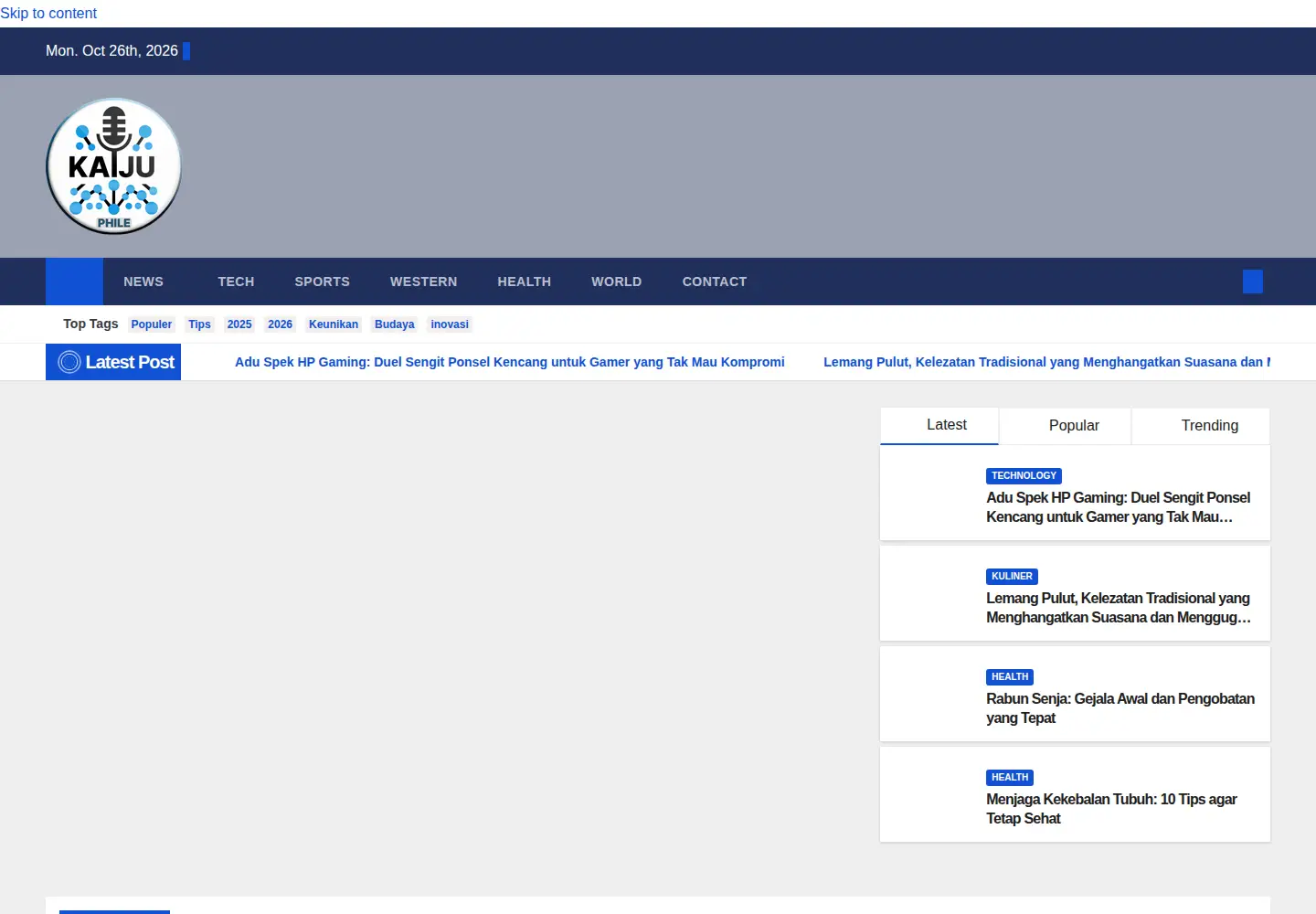Image resolution: width=1316 pixels, height=914 pixels.
Task: Open Menjaga Kekebalan Tubuh: 10 Tips article
Action: coord(1111,809)
